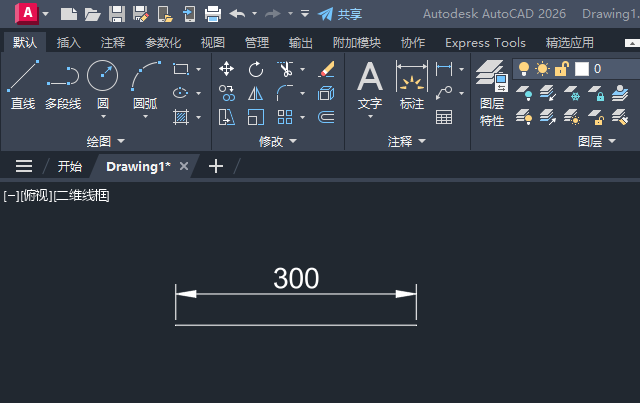Screen dimensions: 640x403
Task: Open the file tabs hamburger menu
Action: point(24,166)
